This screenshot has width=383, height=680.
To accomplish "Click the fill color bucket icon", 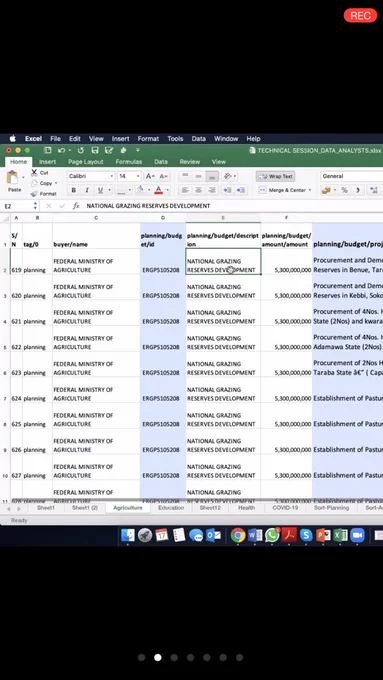I will click(x=140, y=190).
